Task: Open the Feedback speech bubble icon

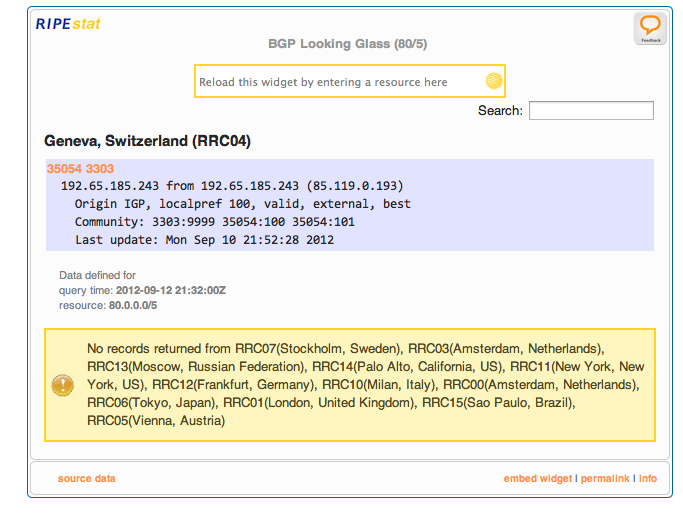Action: [650, 28]
